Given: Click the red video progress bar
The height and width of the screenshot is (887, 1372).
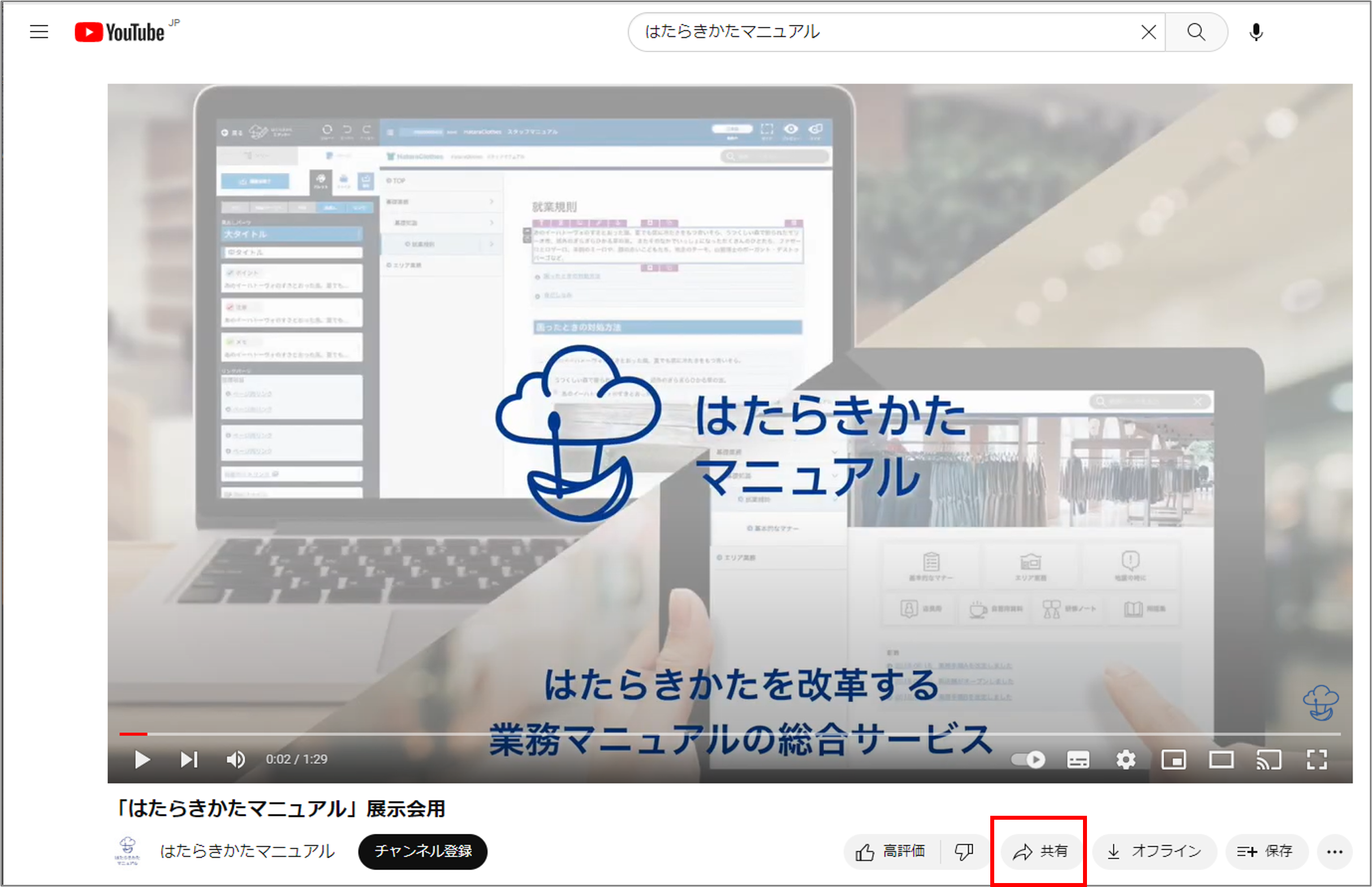Looking at the screenshot, I should pos(133,734).
